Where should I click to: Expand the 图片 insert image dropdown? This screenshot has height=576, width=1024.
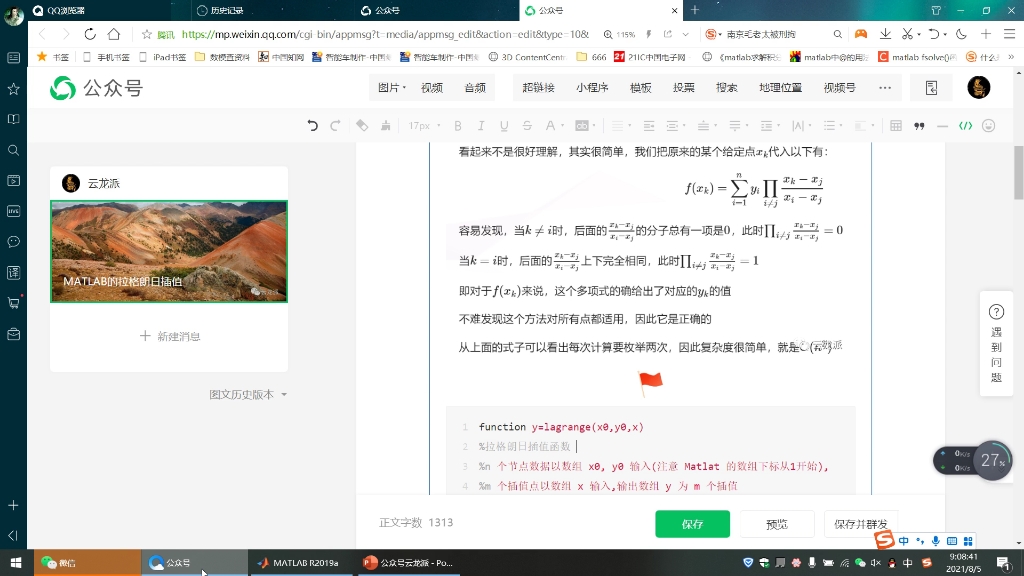(x=395, y=88)
